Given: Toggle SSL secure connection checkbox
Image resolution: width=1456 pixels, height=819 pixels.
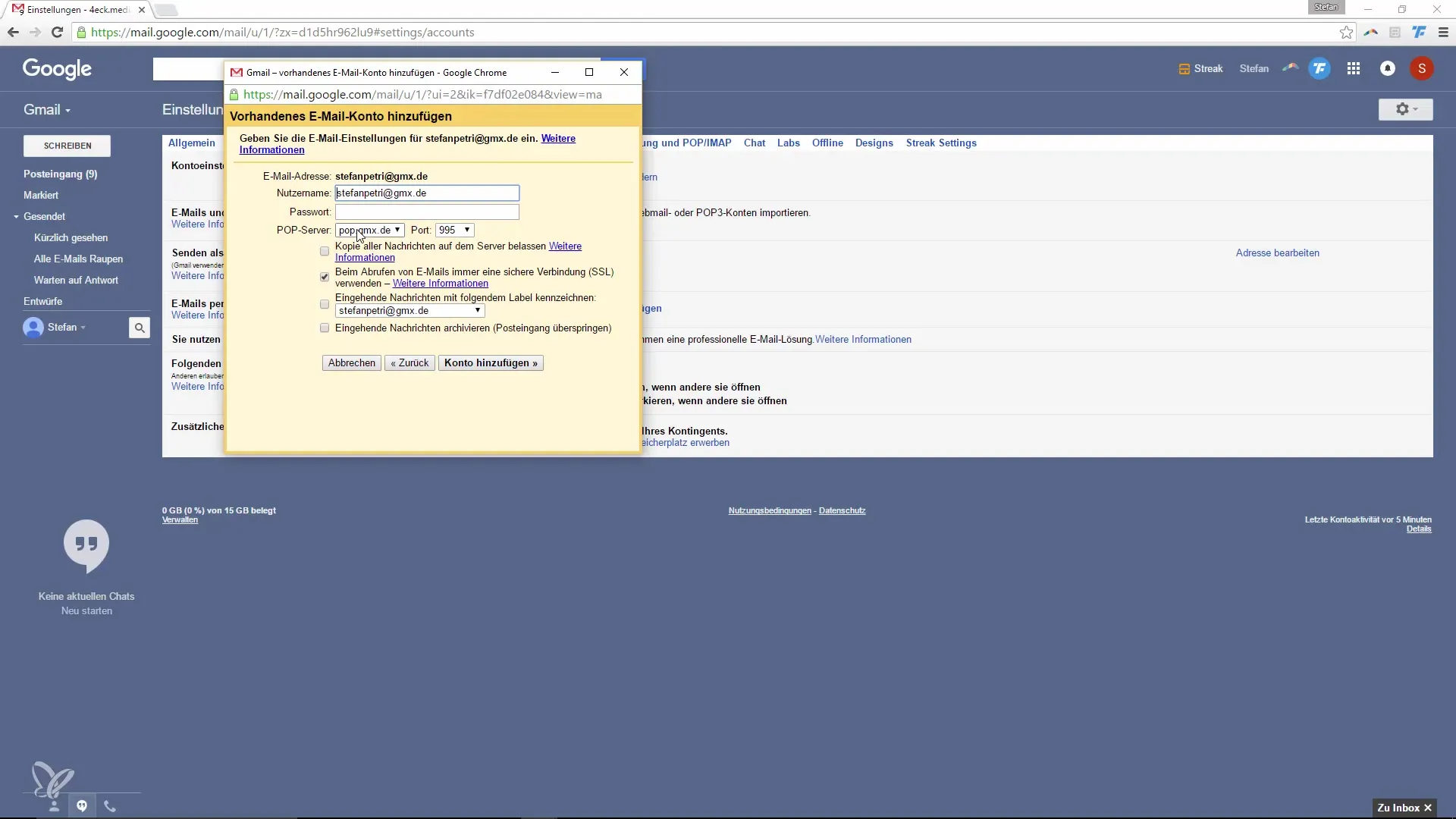Looking at the screenshot, I should [325, 277].
